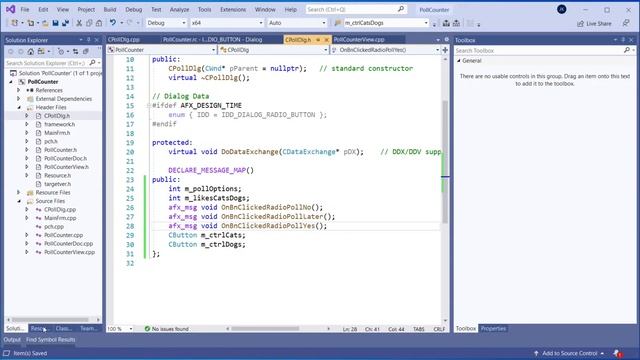Open the Output panel tab
Screen dimensions: 640x360
pyautogui.click(x=12, y=340)
